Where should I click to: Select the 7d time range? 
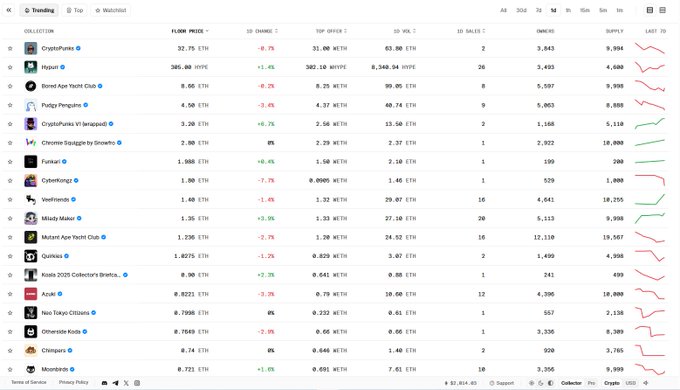(x=539, y=10)
